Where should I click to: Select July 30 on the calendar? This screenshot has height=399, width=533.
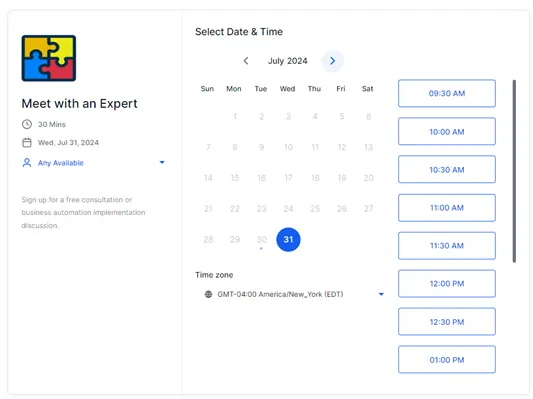[x=261, y=240]
